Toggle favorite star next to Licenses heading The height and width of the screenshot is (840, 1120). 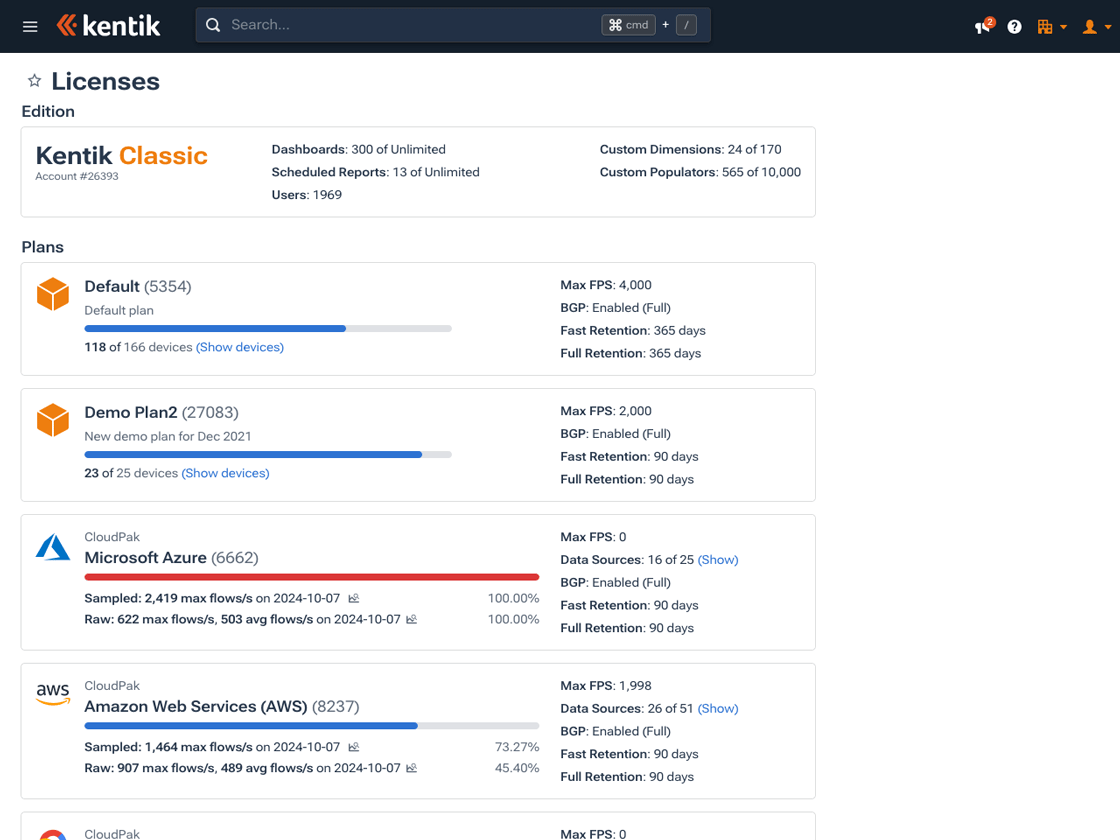click(33, 80)
